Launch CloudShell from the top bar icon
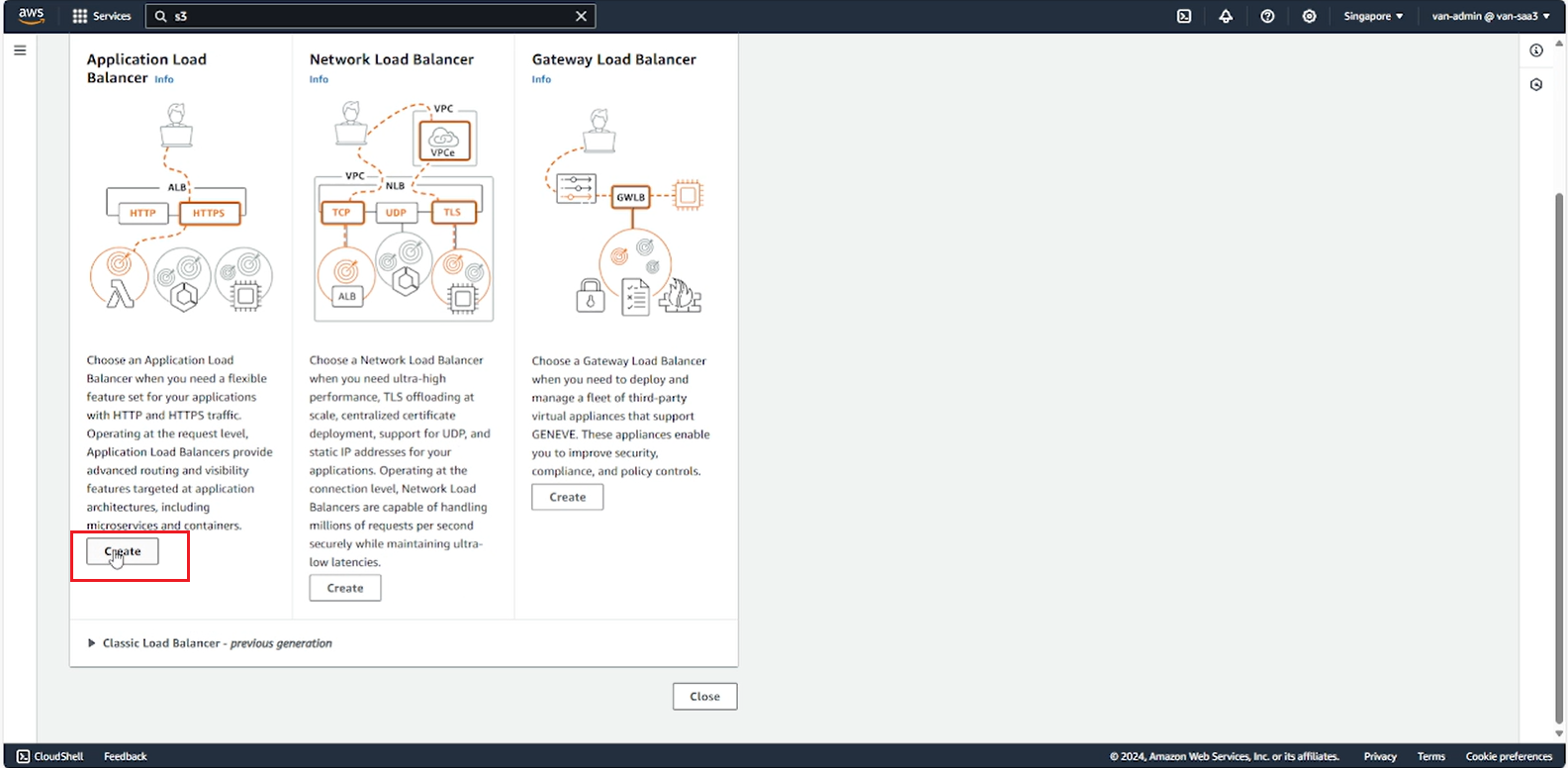The height and width of the screenshot is (768, 1568). coord(1184,16)
